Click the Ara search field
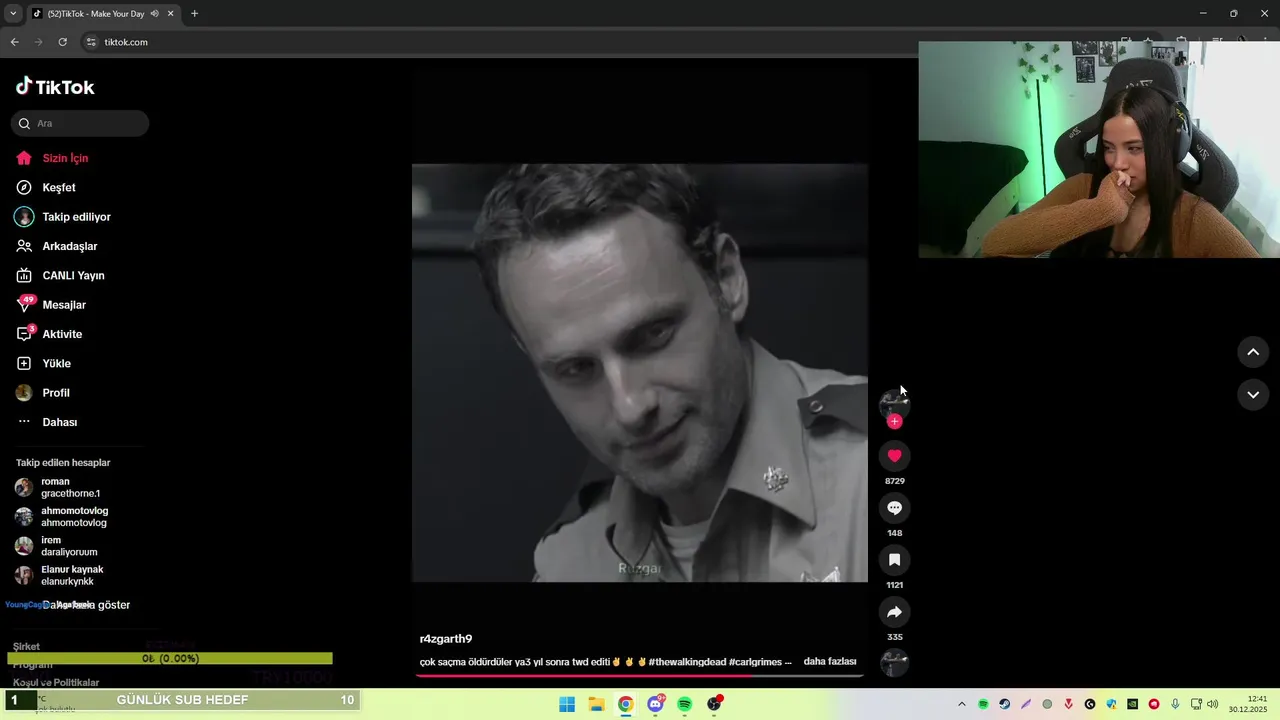1280x720 pixels. [80, 124]
